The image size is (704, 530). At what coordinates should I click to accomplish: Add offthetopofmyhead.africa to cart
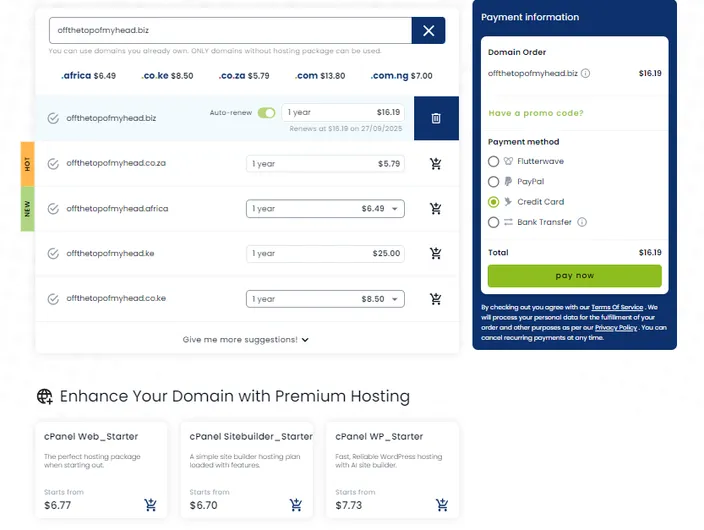point(436,208)
